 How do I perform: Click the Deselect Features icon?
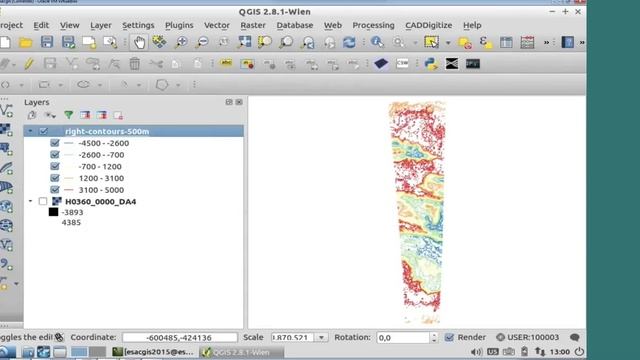coord(464,42)
